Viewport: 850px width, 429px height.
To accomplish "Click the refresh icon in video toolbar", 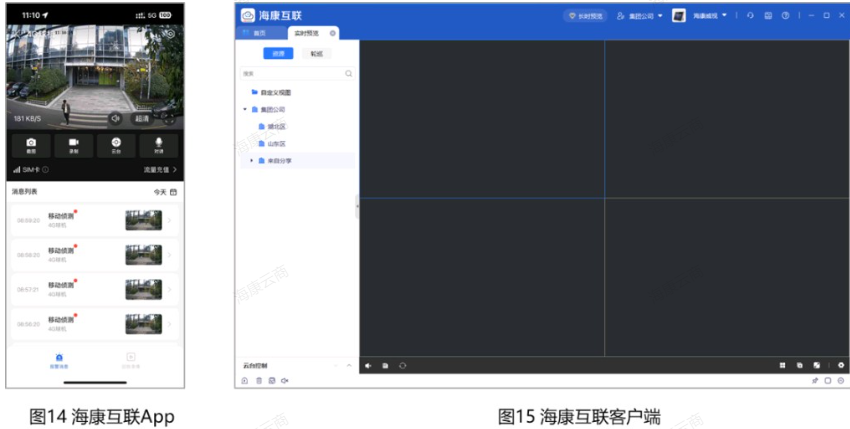I will [x=402, y=366].
